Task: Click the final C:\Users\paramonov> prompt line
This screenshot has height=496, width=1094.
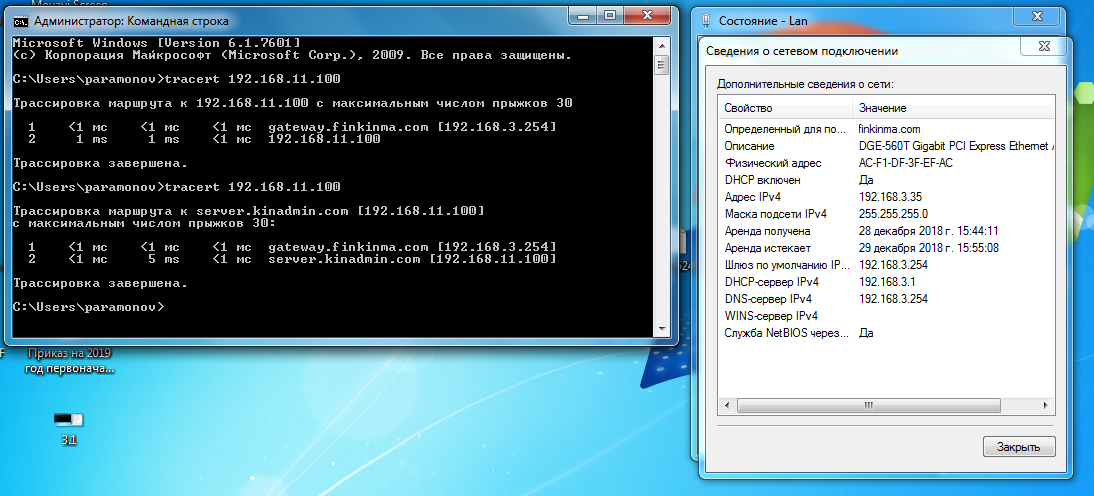Action: pos(89,307)
